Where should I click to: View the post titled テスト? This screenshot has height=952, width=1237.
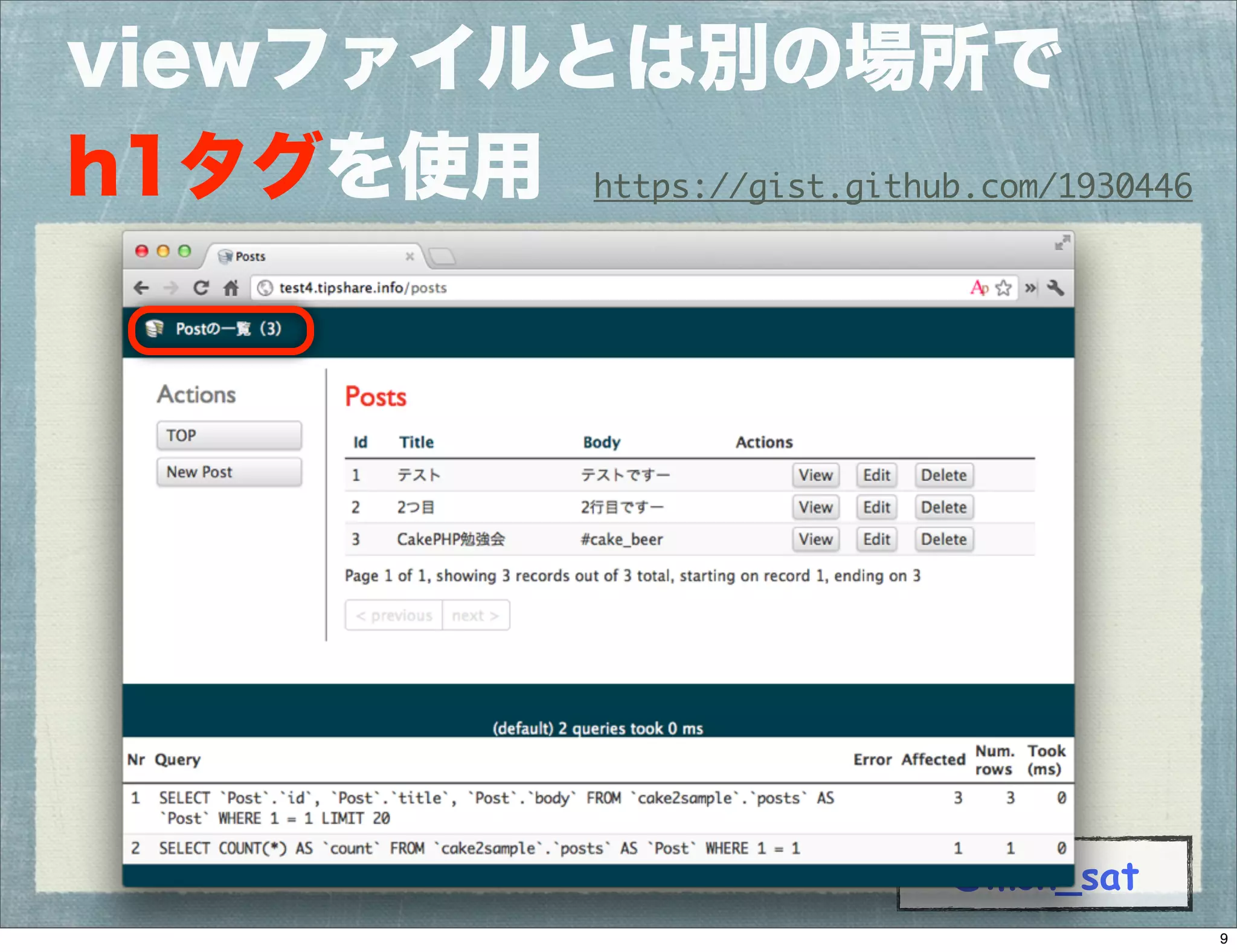[815, 475]
